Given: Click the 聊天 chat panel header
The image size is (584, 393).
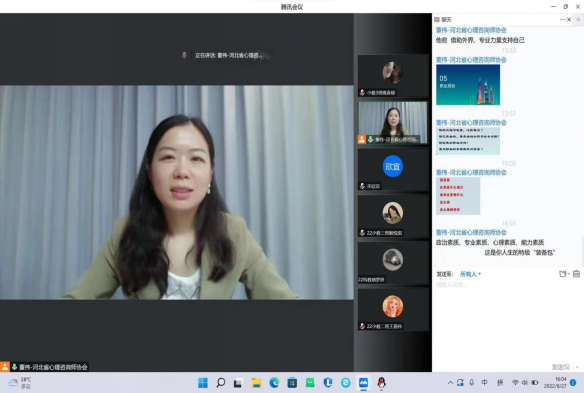Looking at the screenshot, I should click(443, 19).
